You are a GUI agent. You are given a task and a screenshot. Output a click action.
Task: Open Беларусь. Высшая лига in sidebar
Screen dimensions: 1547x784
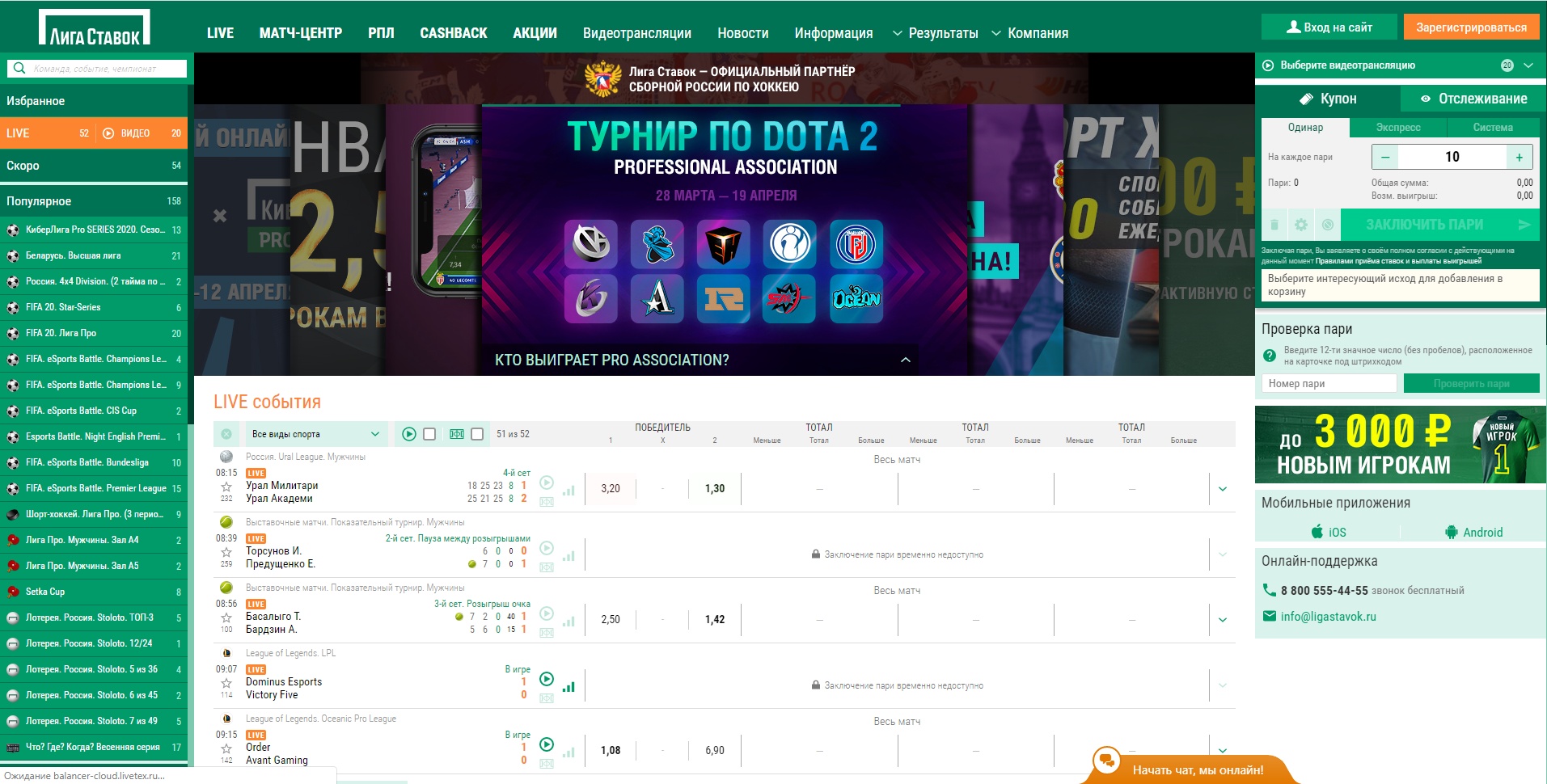point(94,255)
